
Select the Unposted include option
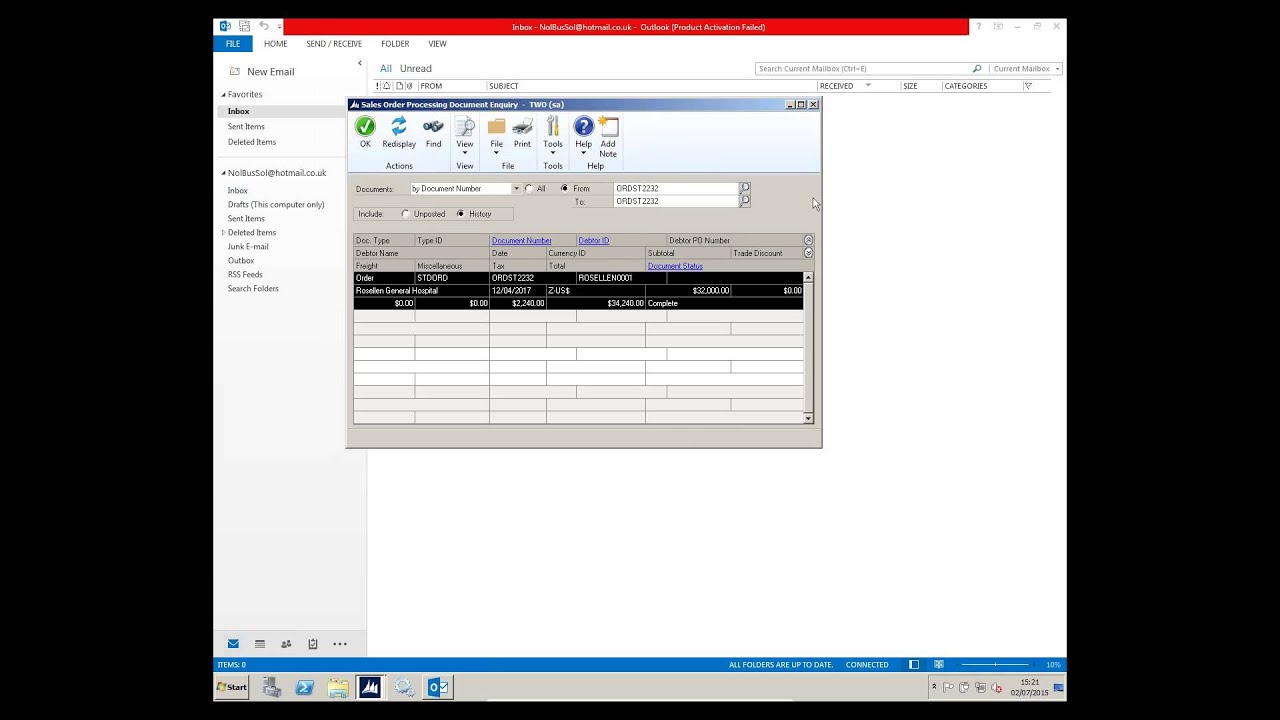(x=405, y=214)
